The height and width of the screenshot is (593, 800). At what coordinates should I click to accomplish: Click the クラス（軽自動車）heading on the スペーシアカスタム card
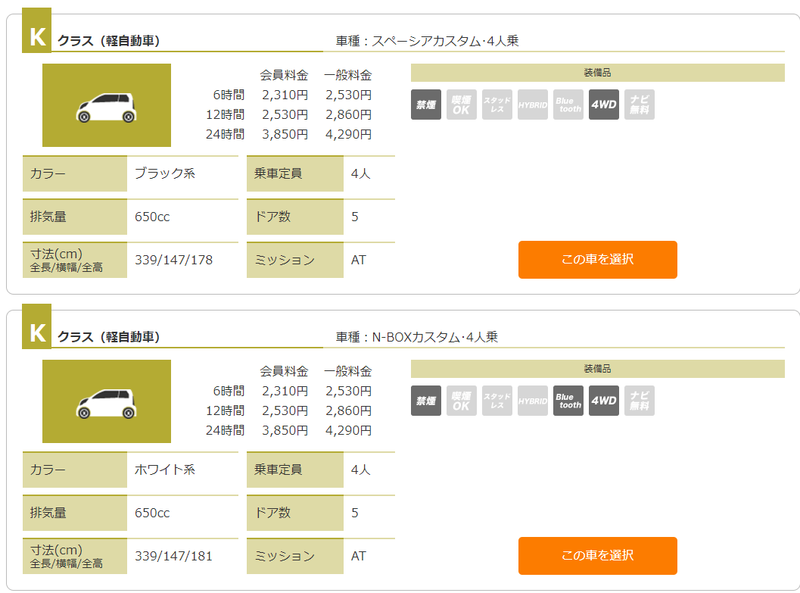(109, 41)
